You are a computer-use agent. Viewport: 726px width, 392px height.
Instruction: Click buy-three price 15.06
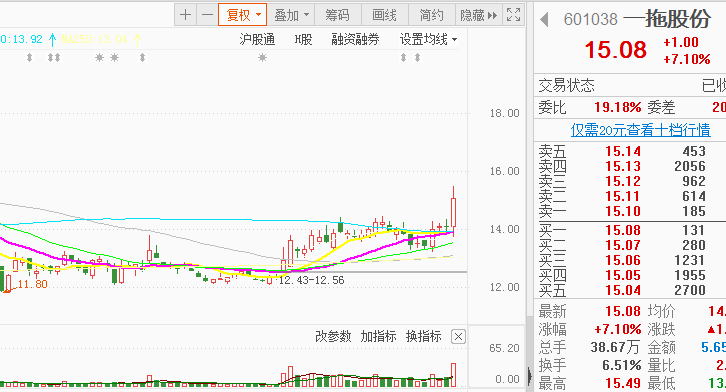click(623, 260)
